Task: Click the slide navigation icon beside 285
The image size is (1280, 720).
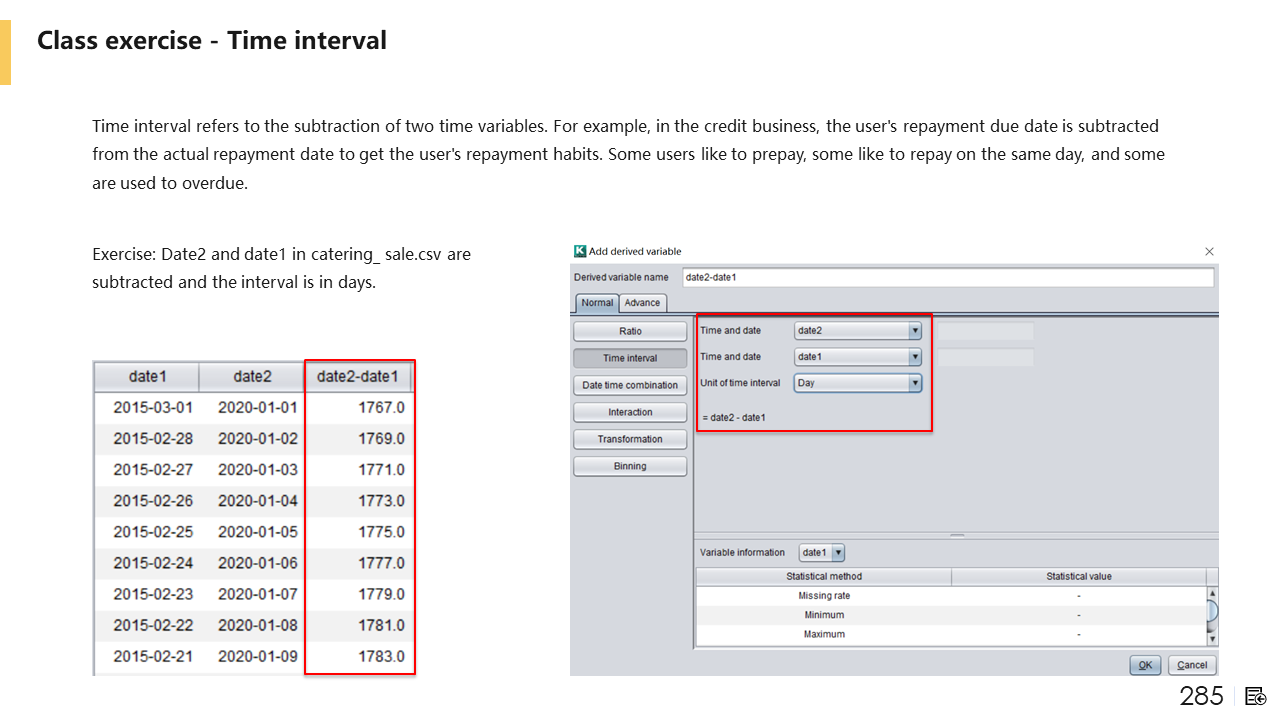Action: pyautogui.click(x=1256, y=696)
